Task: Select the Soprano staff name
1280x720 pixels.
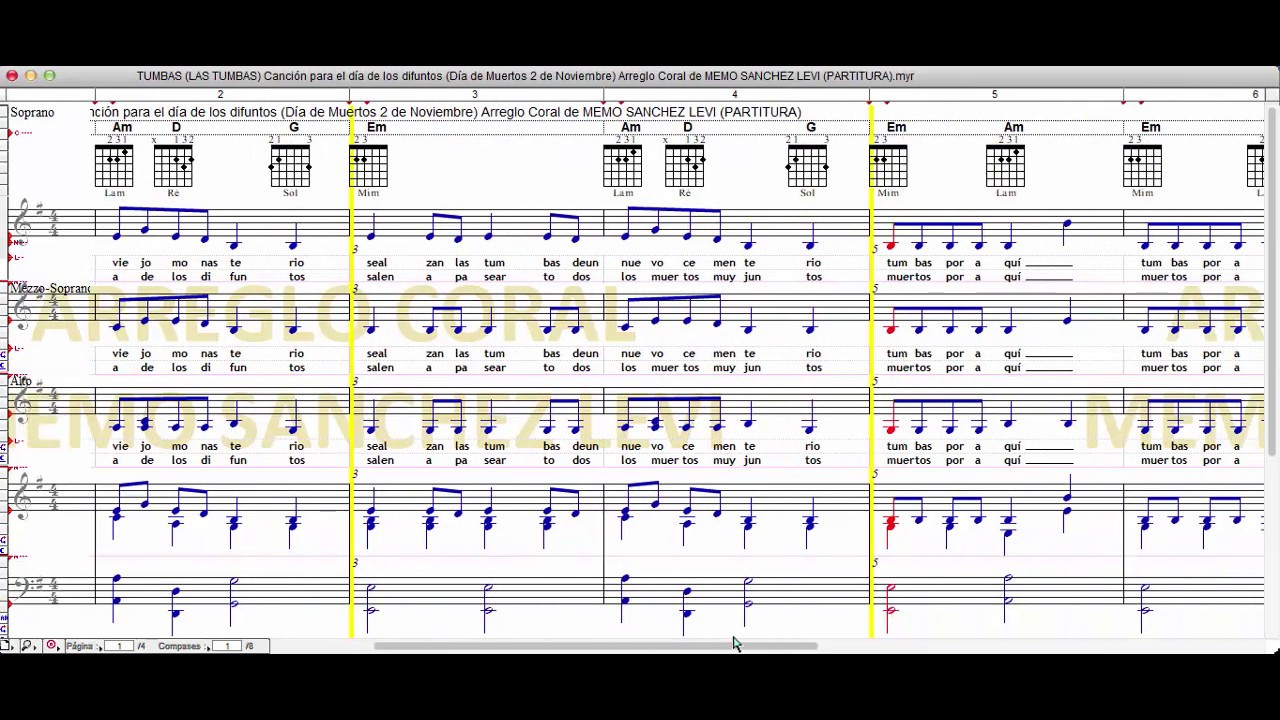Action: tap(32, 113)
